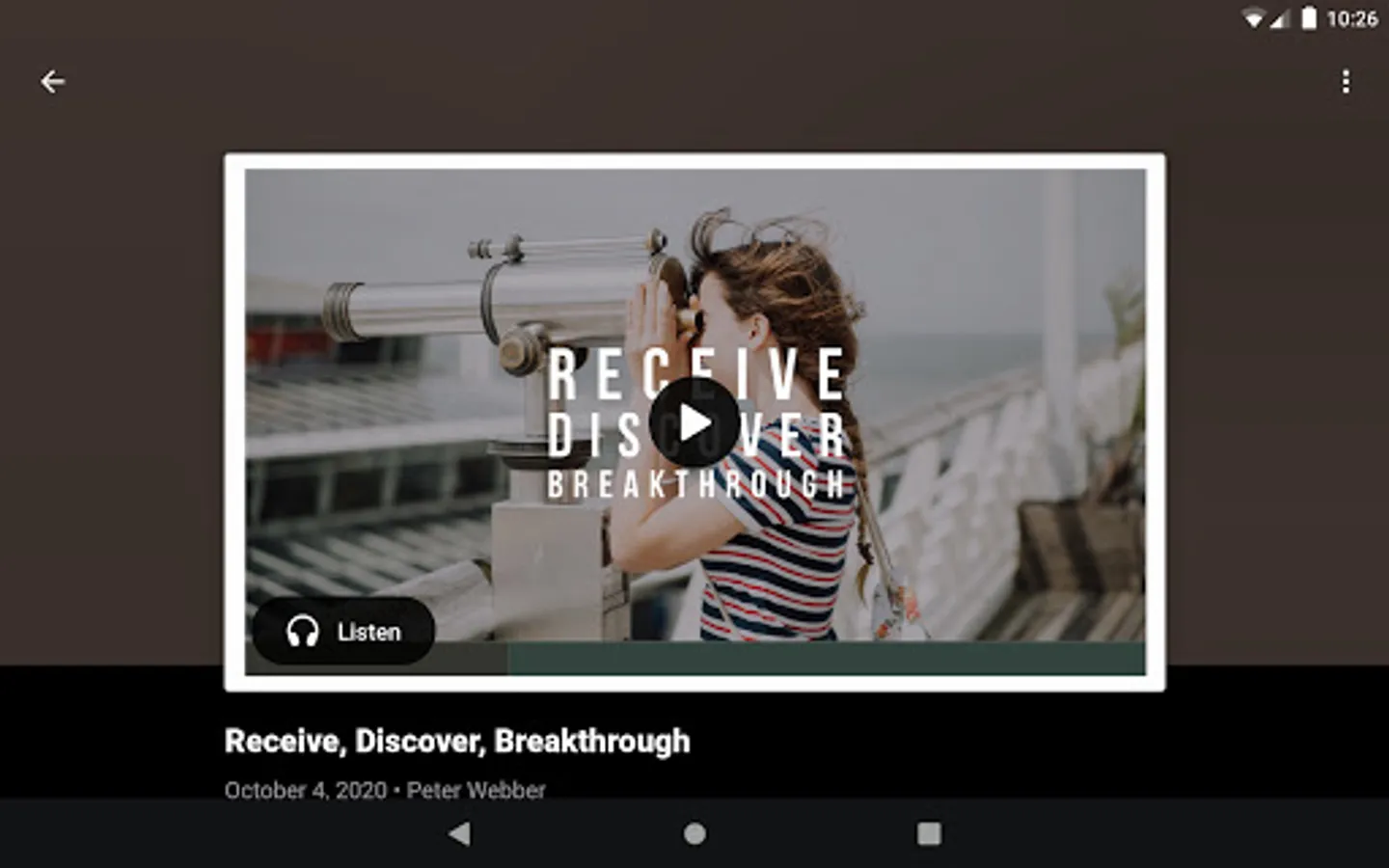1389x868 pixels.
Task: Play the Receive Discover Breakthrough video
Action: pos(694,422)
